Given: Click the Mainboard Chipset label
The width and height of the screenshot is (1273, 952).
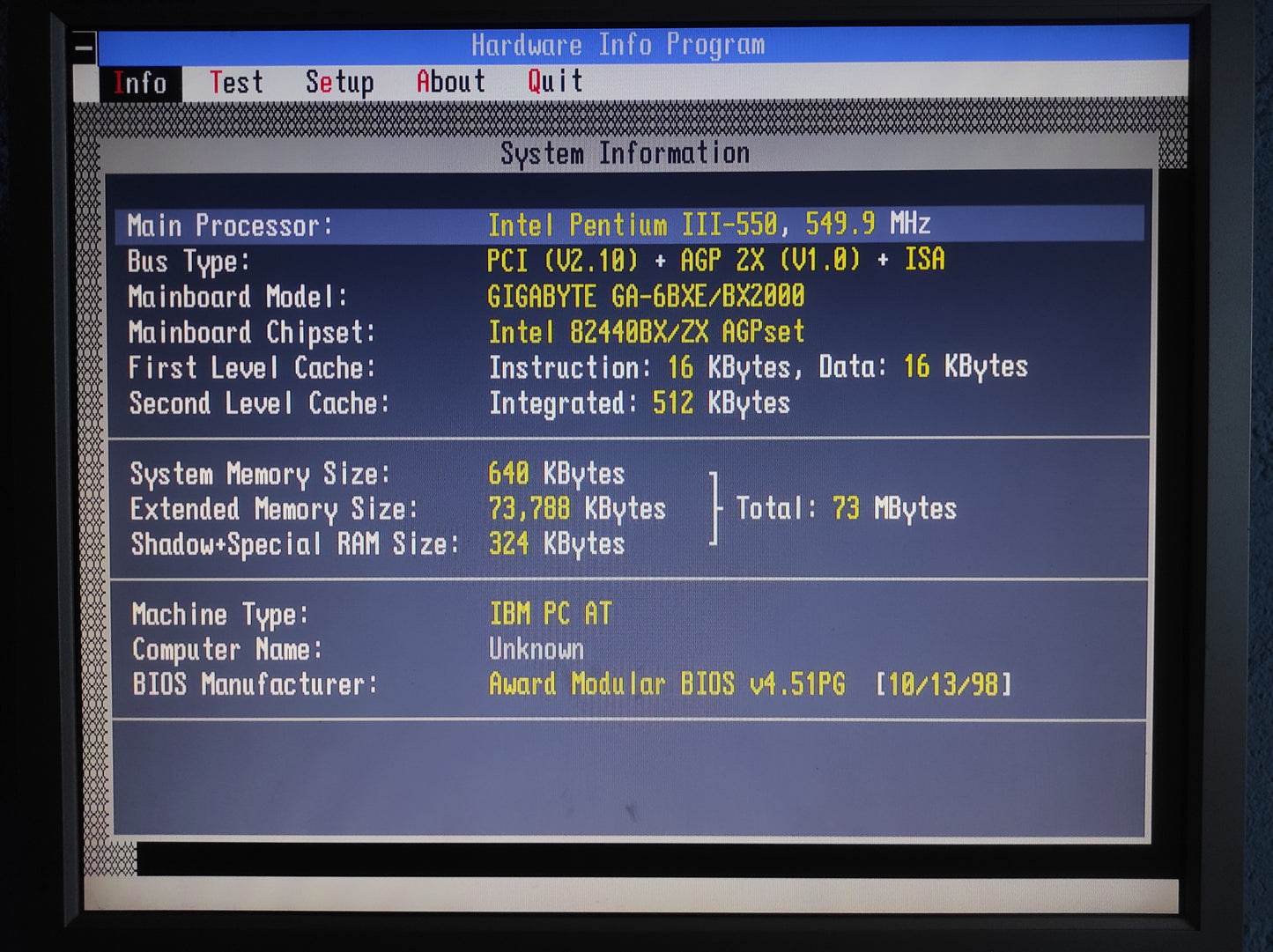Looking at the screenshot, I should 252,332.
